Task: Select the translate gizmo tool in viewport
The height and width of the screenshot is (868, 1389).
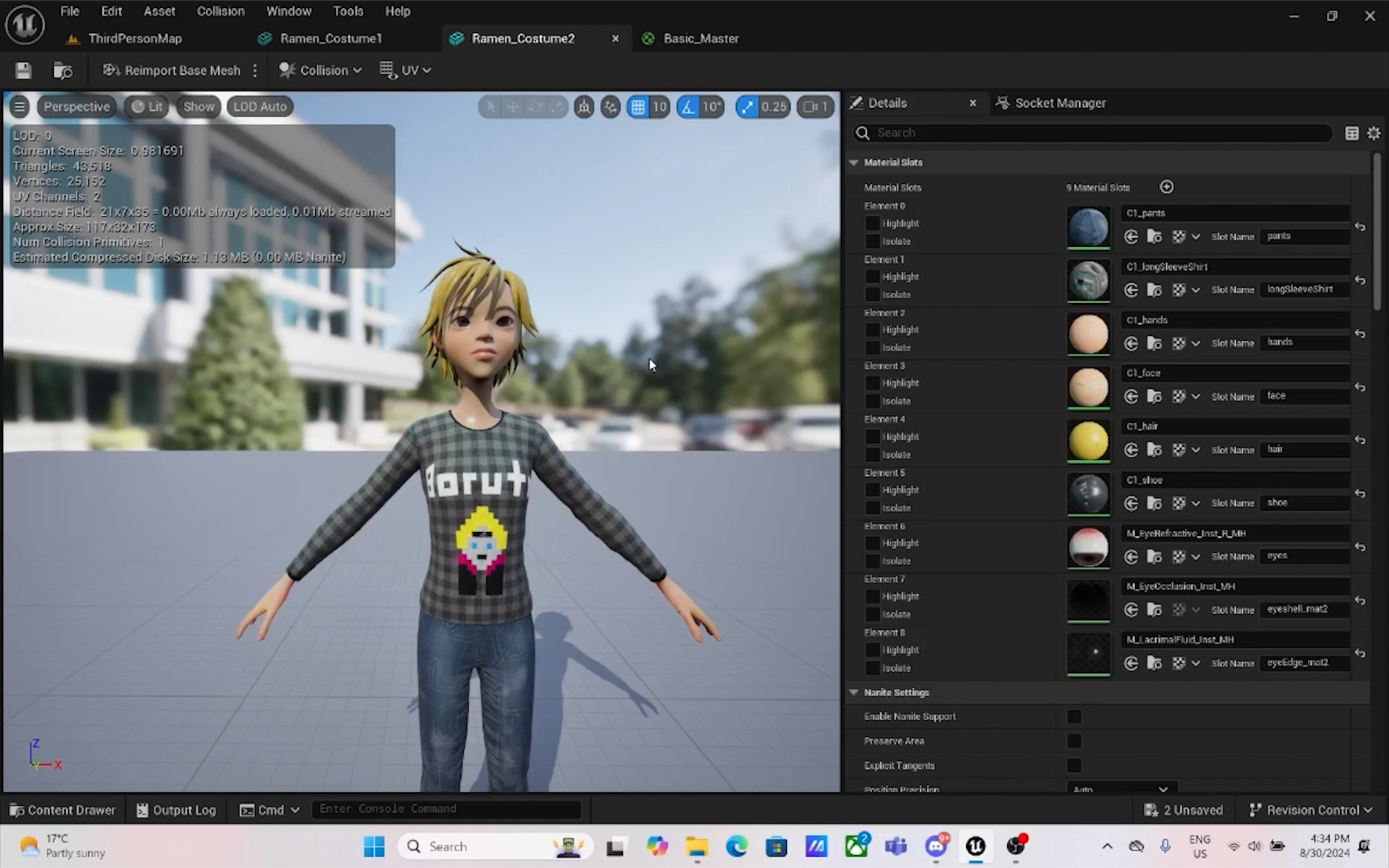Action: point(513,107)
